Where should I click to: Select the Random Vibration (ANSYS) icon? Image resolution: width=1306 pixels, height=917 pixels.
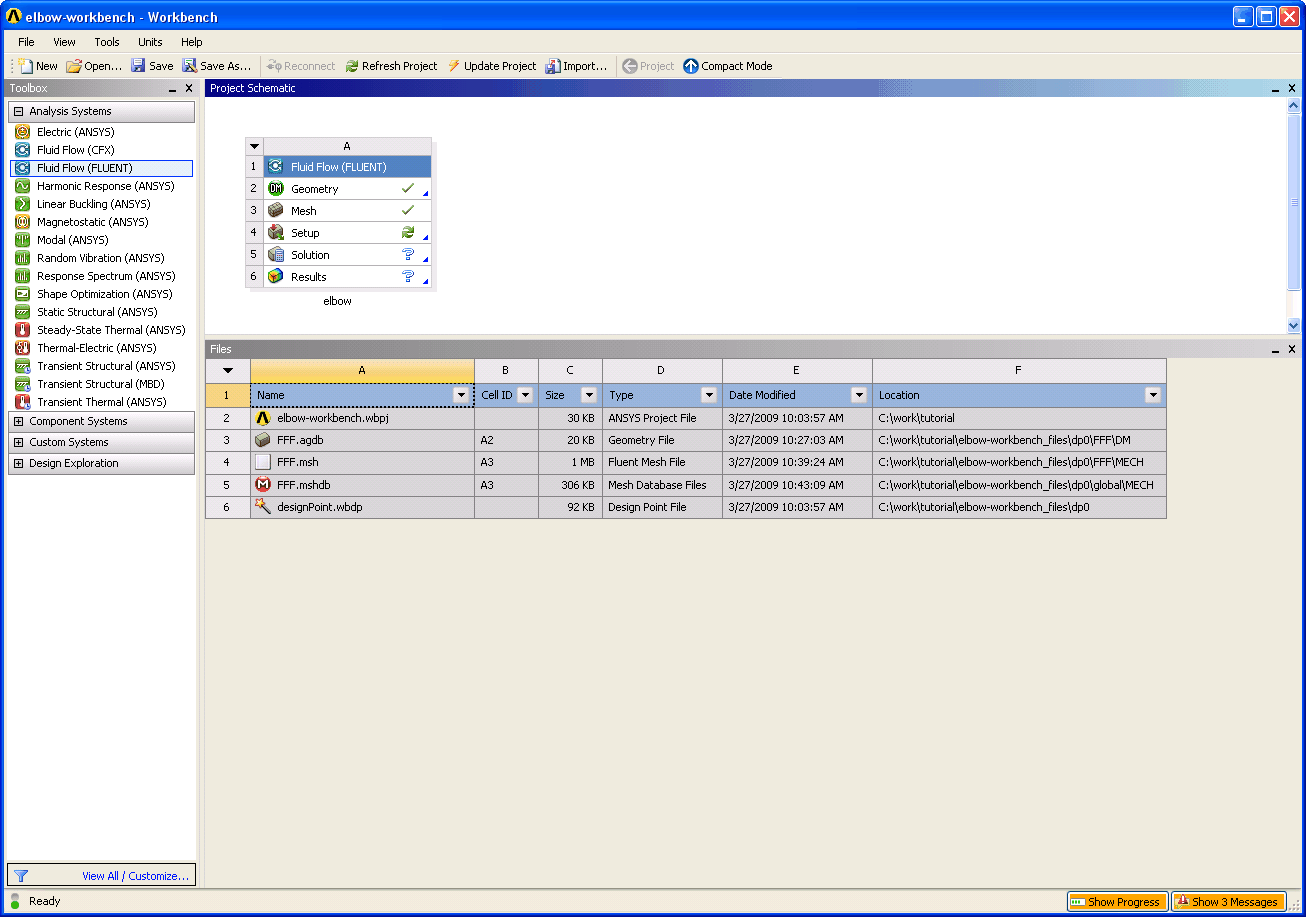(x=22, y=258)
